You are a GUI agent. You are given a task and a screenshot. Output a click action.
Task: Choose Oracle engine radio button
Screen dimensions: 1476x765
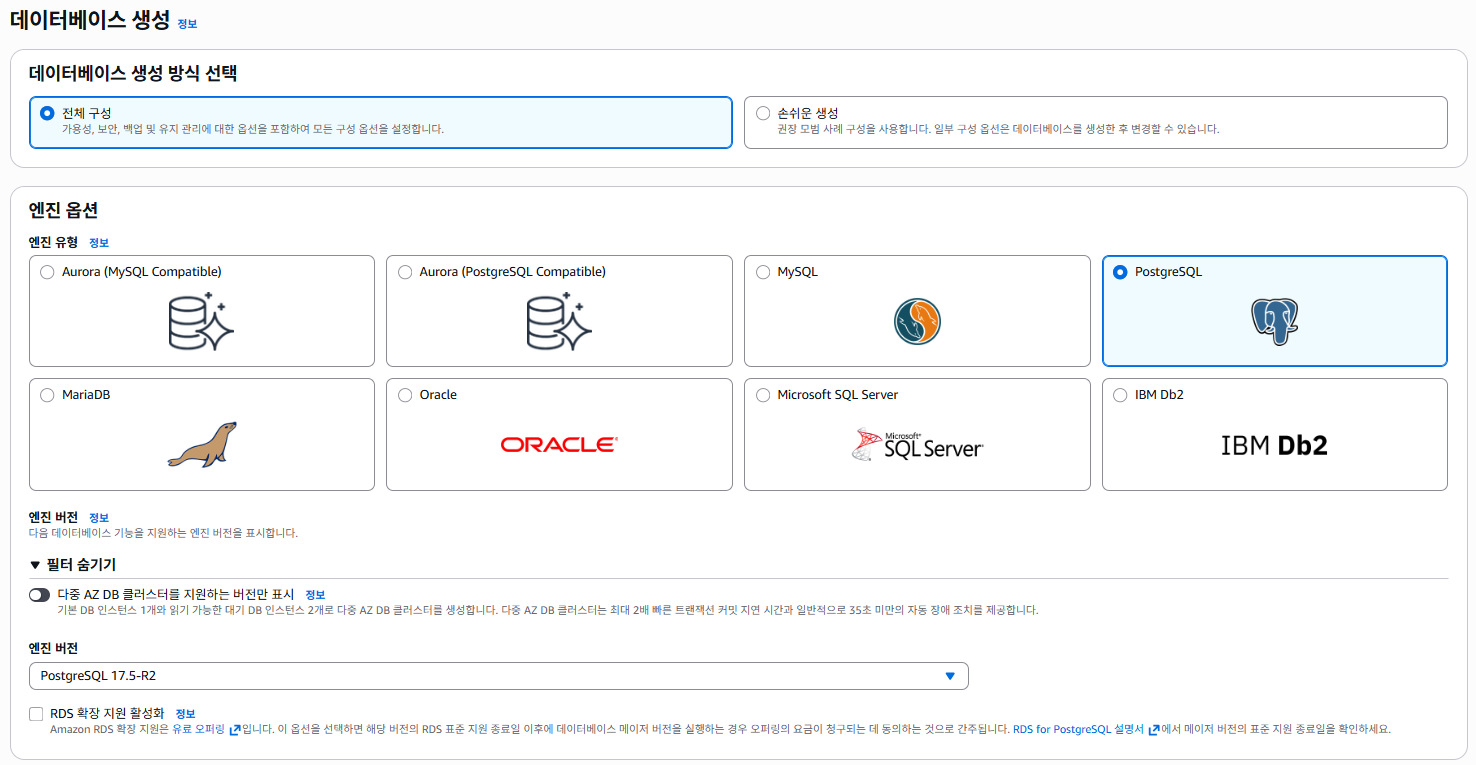[405, 395]
